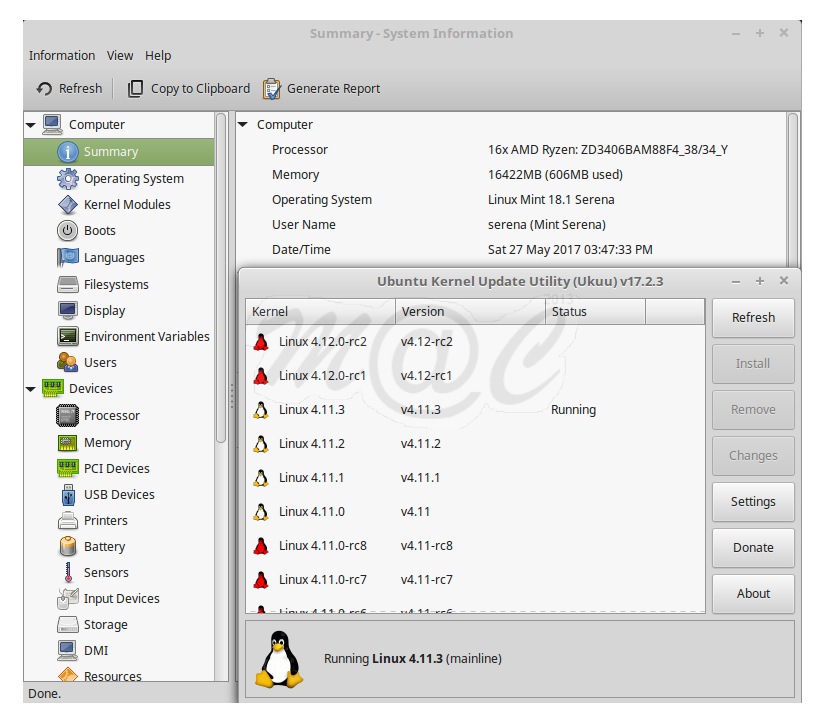Open the View menu
The height and width of the screenshot is (723, 825).
(x=119, y=56)
